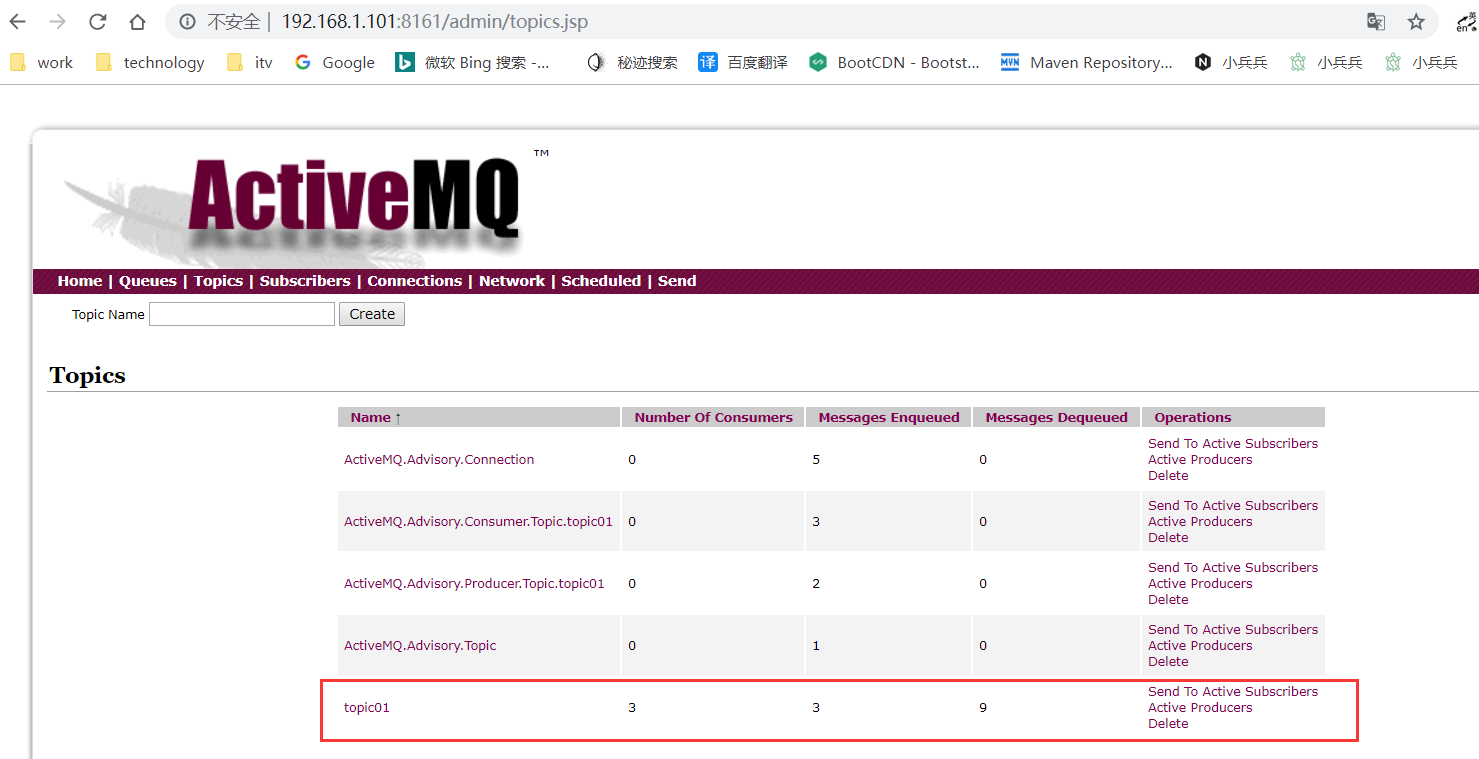Open the ActiveMQ.Advisory.Connection topic
This screenshot has height=759, width=1479.
tap(439, 460)
